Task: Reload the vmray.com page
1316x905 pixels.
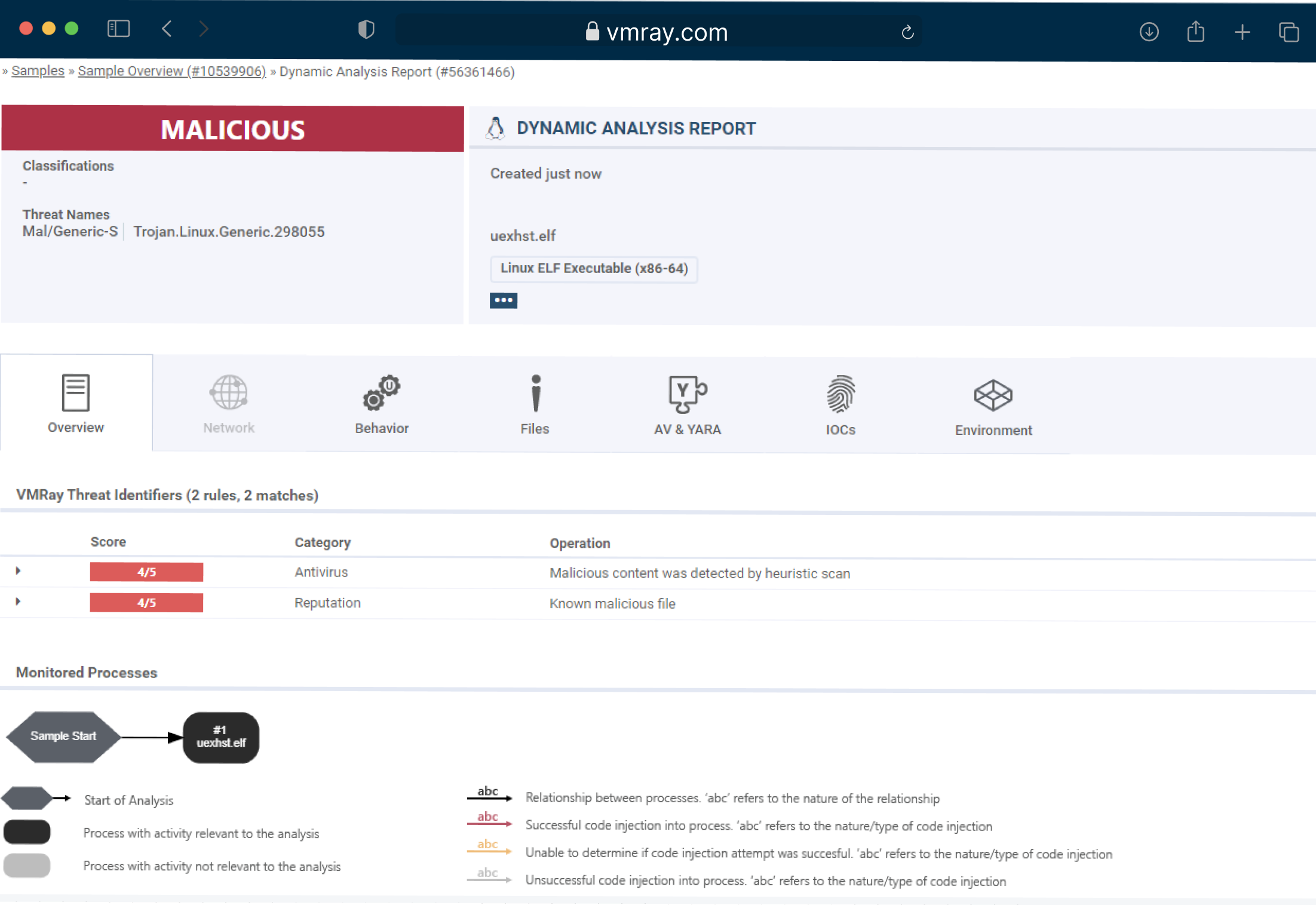Action: (x=907, y=32)
